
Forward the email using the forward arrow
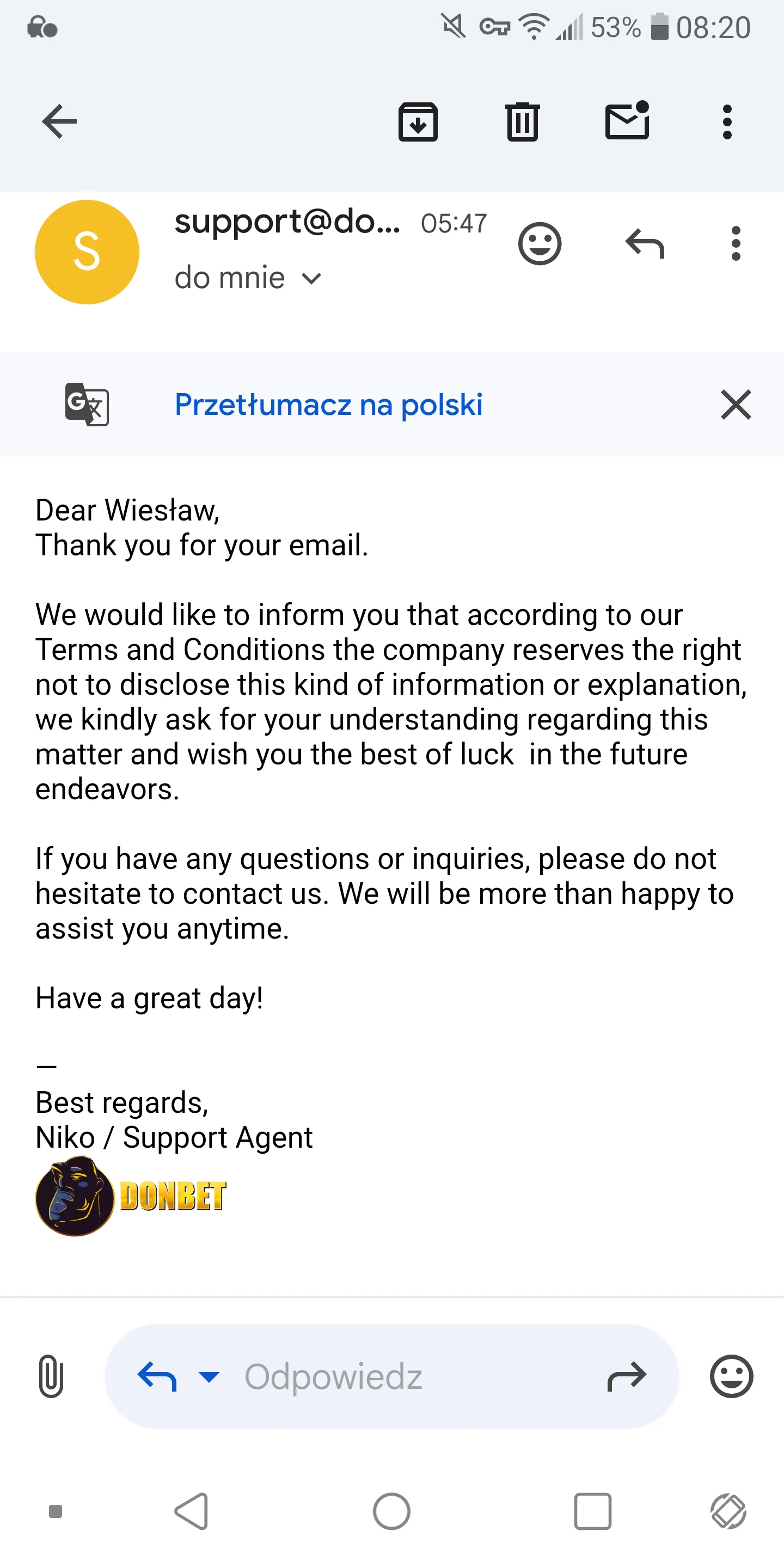[627, 1376]
